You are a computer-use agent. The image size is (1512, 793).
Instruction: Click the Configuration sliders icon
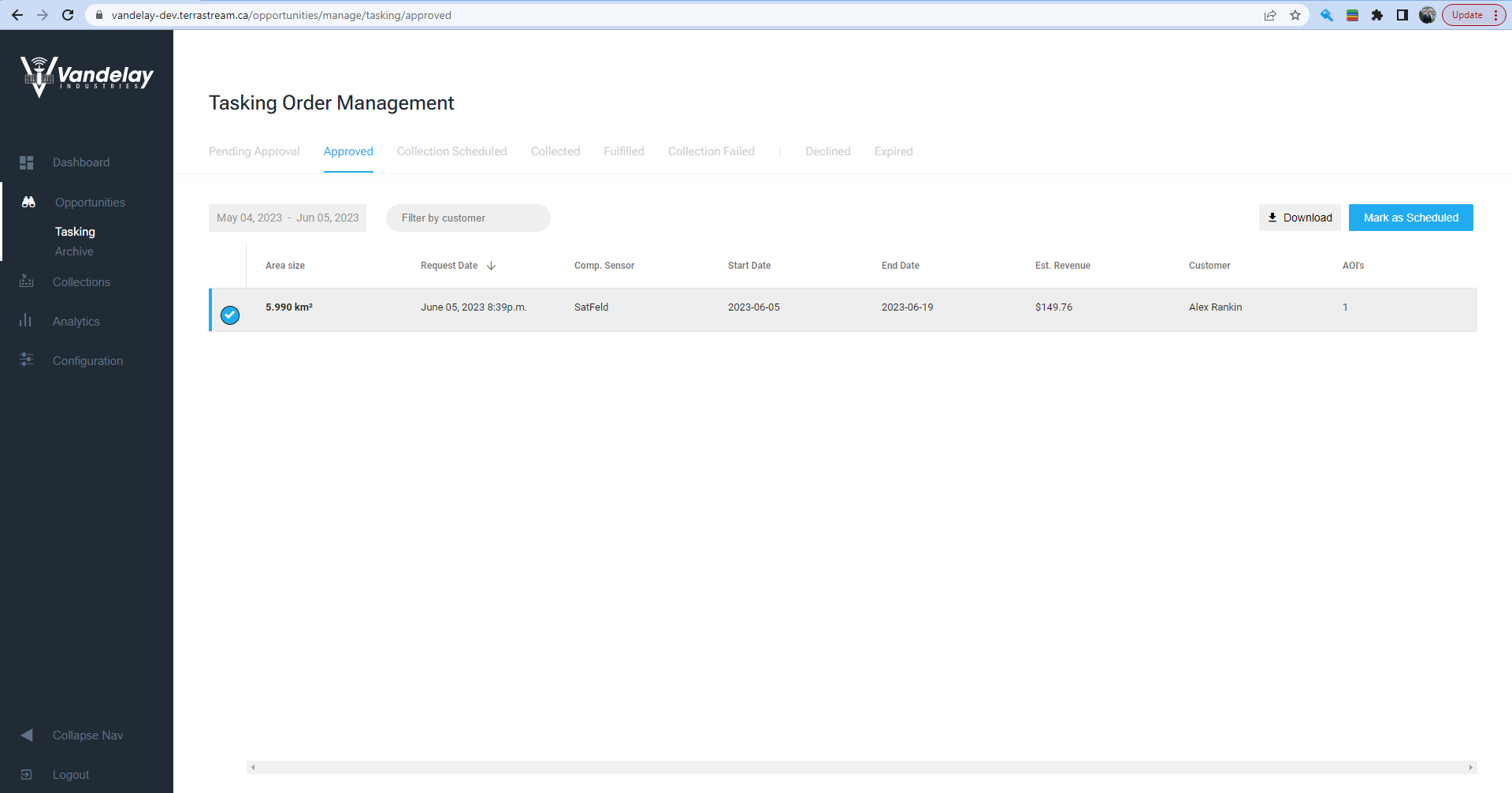pos(27,359)
